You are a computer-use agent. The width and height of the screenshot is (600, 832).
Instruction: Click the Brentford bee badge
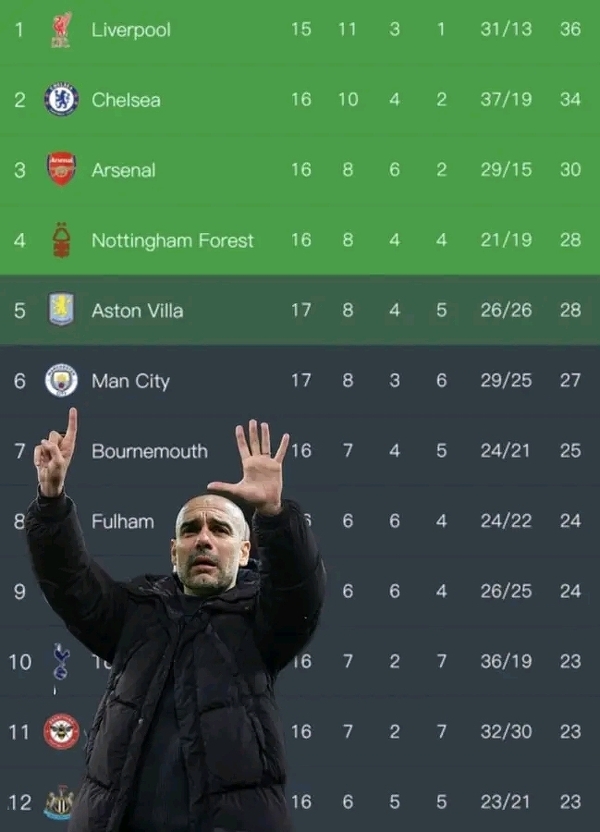pos(61,731)
